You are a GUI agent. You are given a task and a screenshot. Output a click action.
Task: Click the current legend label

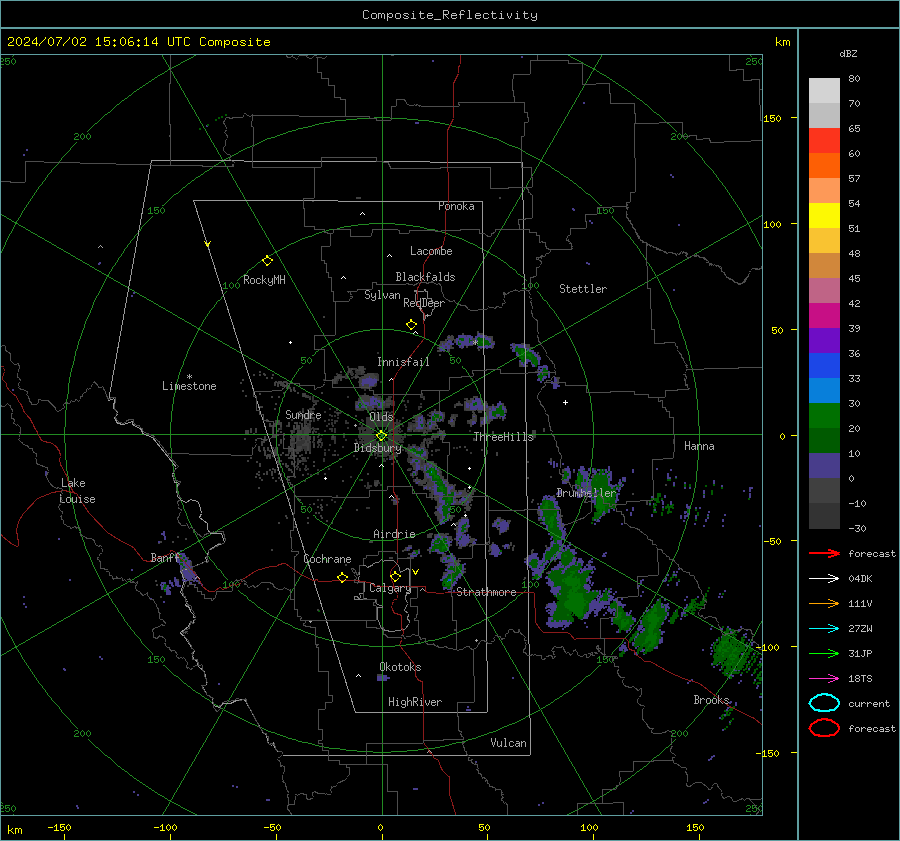(868, 703)
